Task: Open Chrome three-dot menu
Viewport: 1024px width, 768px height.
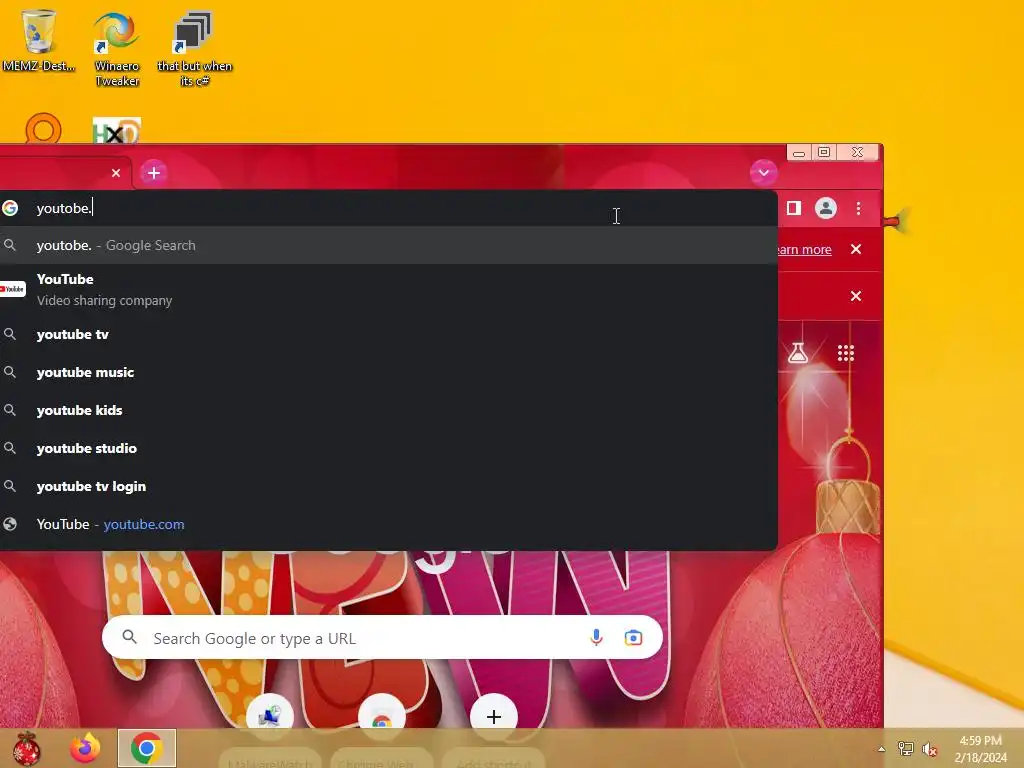Action: 858,208
